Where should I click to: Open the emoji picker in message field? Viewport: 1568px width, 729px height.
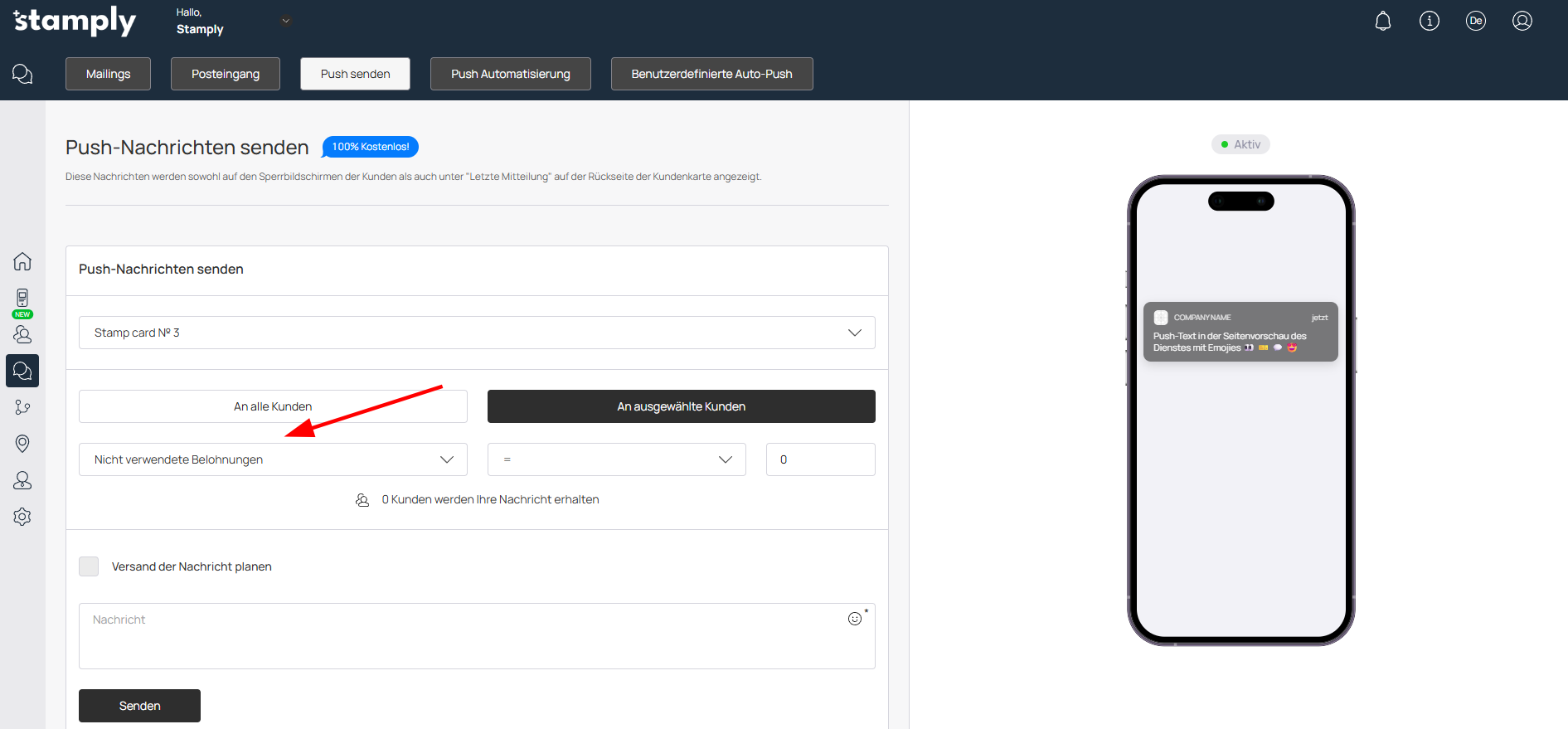tap(854, 619)
